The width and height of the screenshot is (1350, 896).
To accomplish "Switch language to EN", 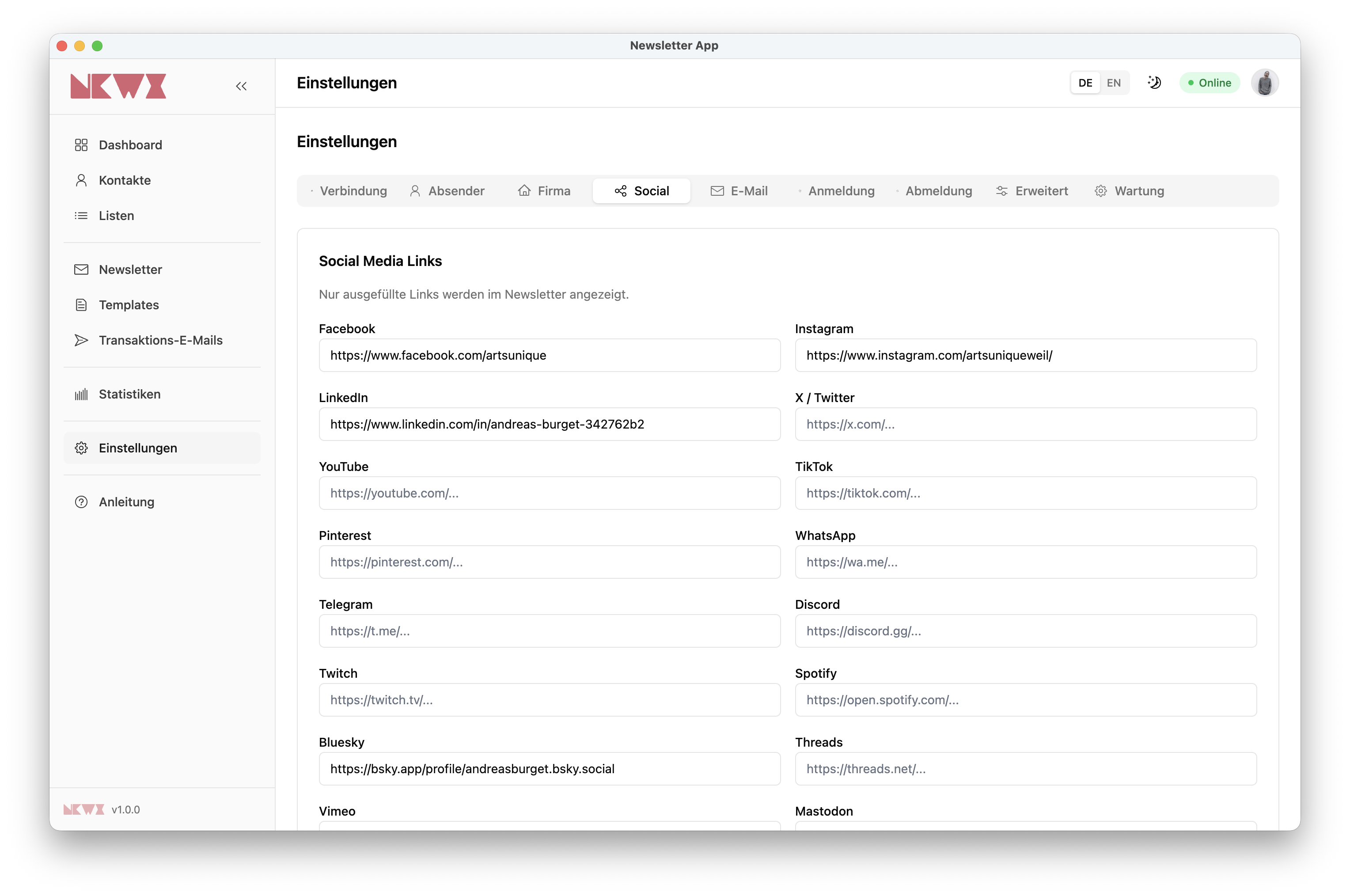I will [1114, 83].
